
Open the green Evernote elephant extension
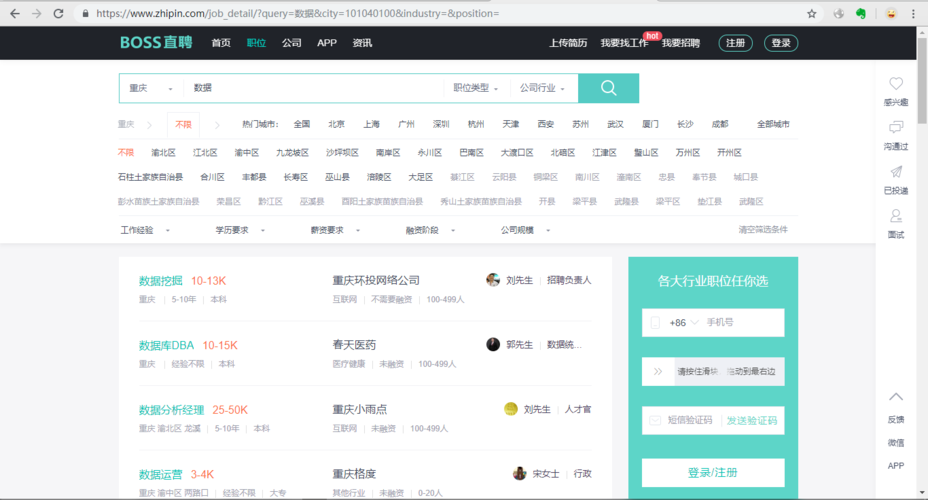click(x=861, y=14)
